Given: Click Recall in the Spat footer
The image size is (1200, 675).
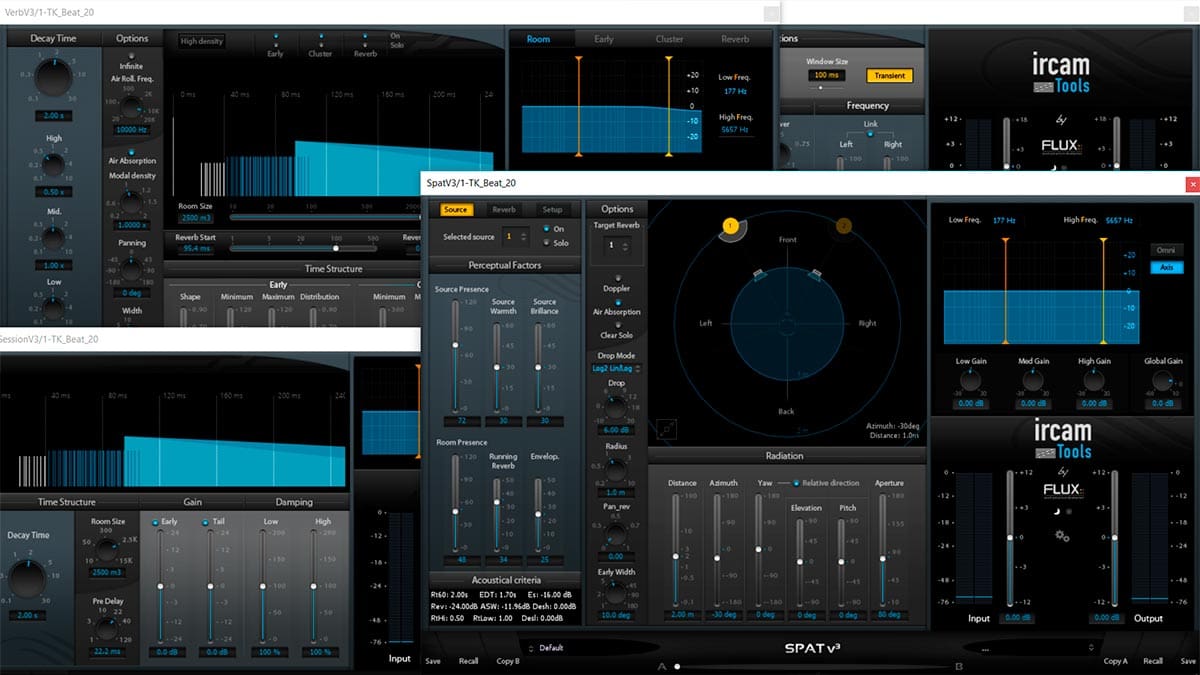Looking at the screenshot, I should [x=1153, y=661].
